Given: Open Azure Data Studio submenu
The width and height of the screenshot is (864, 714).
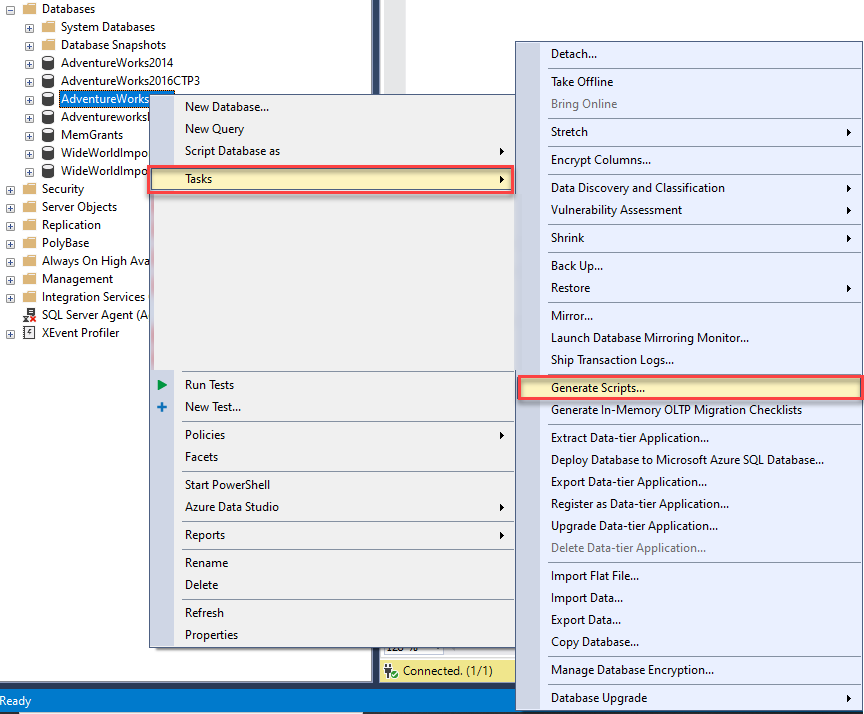Looking at the screenshot, I should point(331,507).
